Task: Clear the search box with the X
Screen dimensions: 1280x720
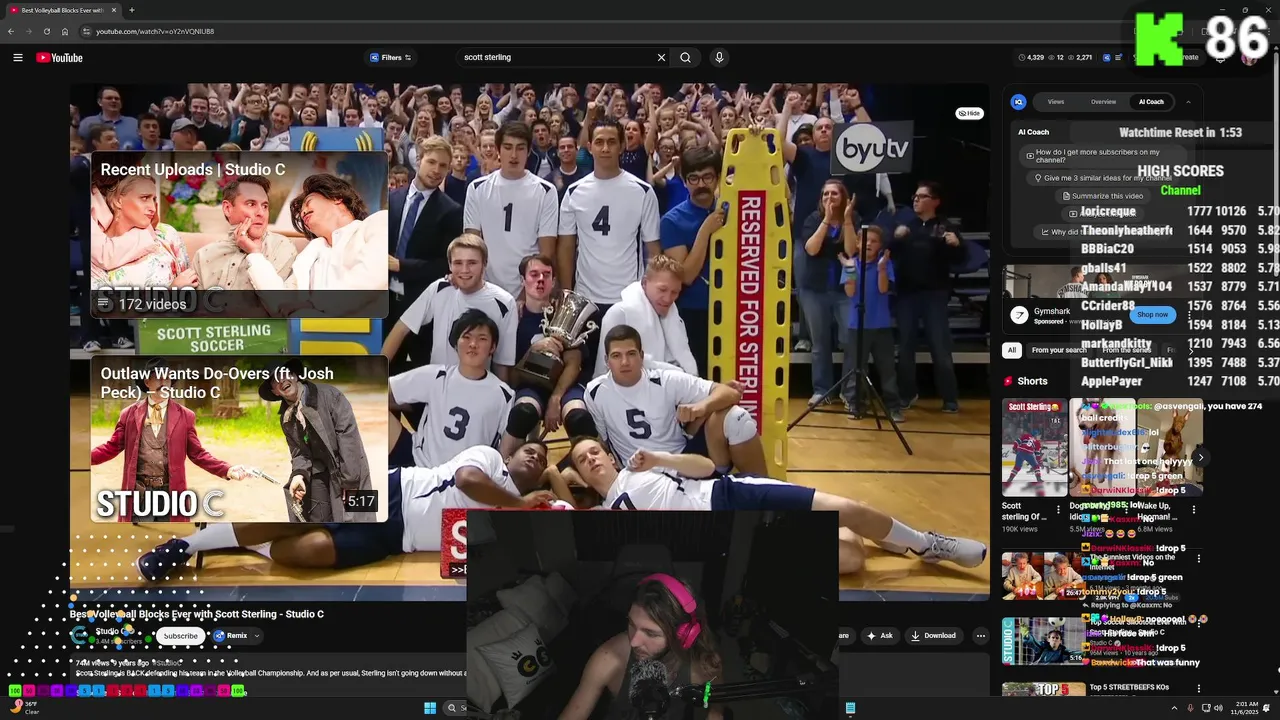Action: coord(661,57)
